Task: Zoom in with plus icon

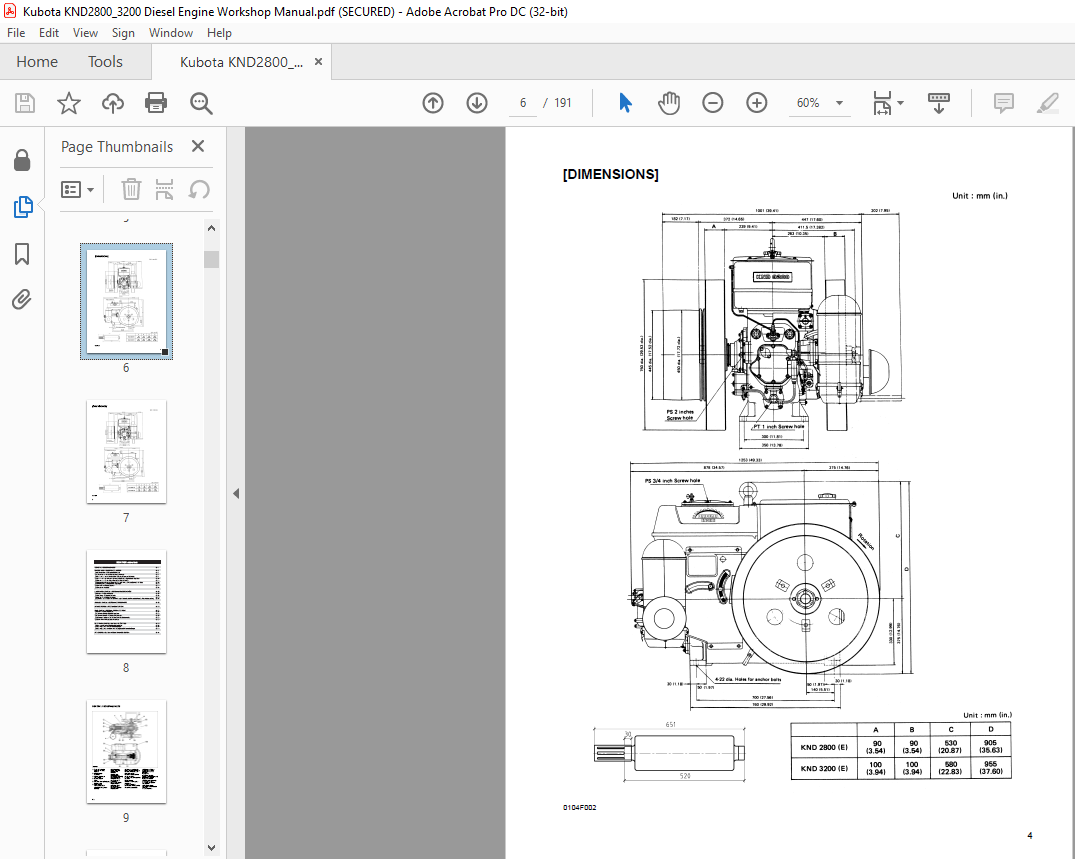Action: pos(756,103)
